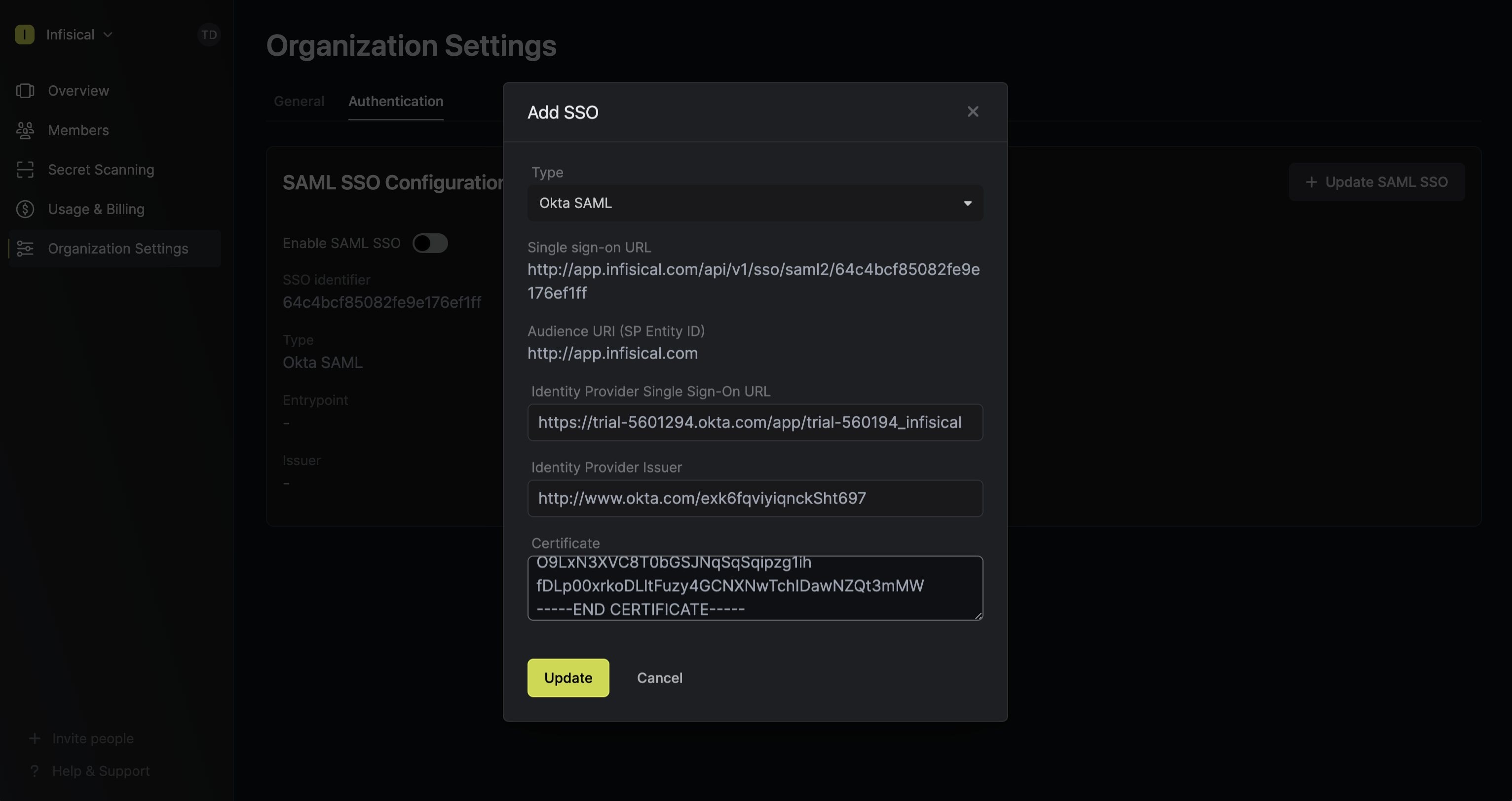
Task: Click the Type dropdown caret arrow
Action: (x=967, y=203)
